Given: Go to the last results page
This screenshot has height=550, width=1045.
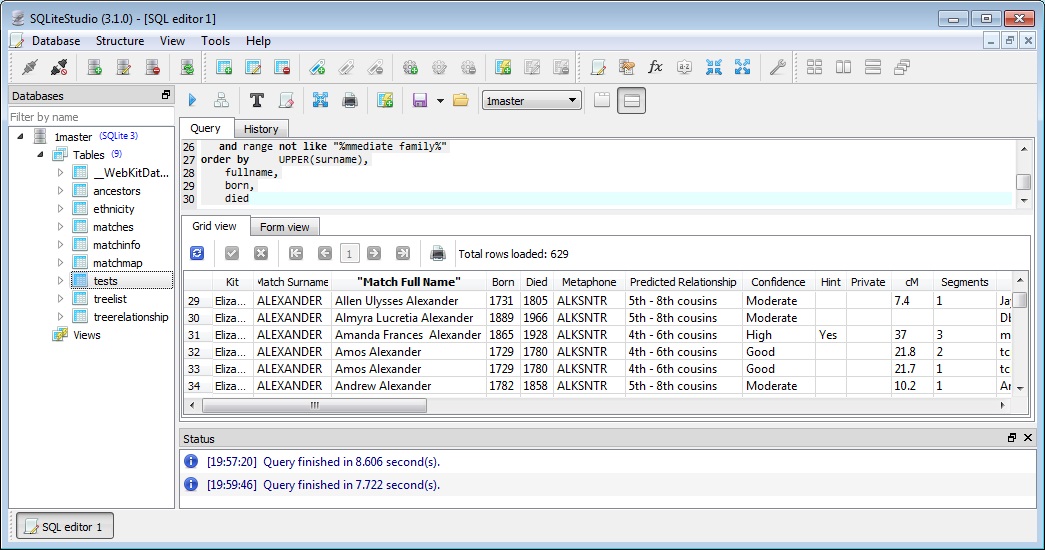Looking at the screenshot, I should click(403, 253).
